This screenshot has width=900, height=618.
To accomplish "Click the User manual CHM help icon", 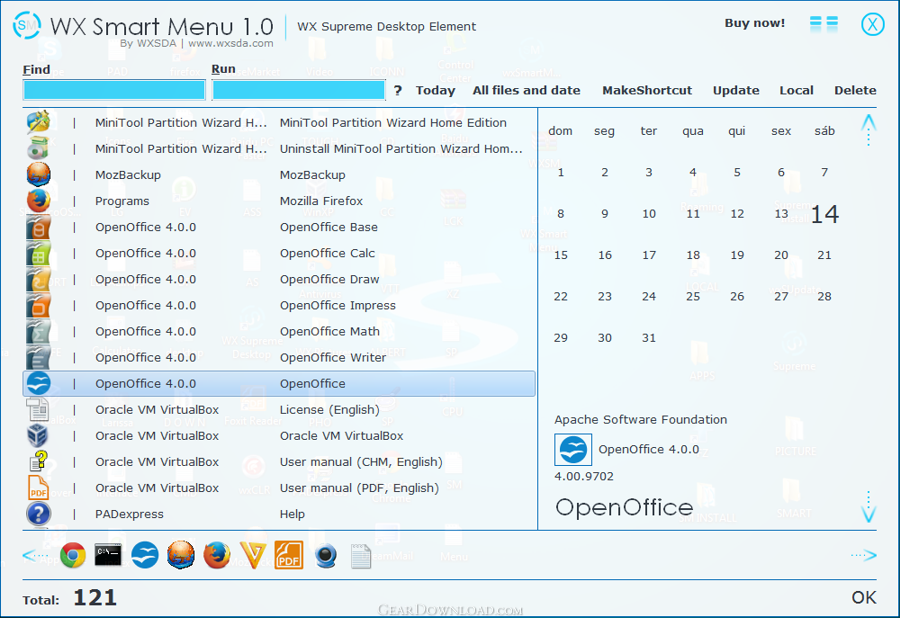I will [x=38, y=462].
